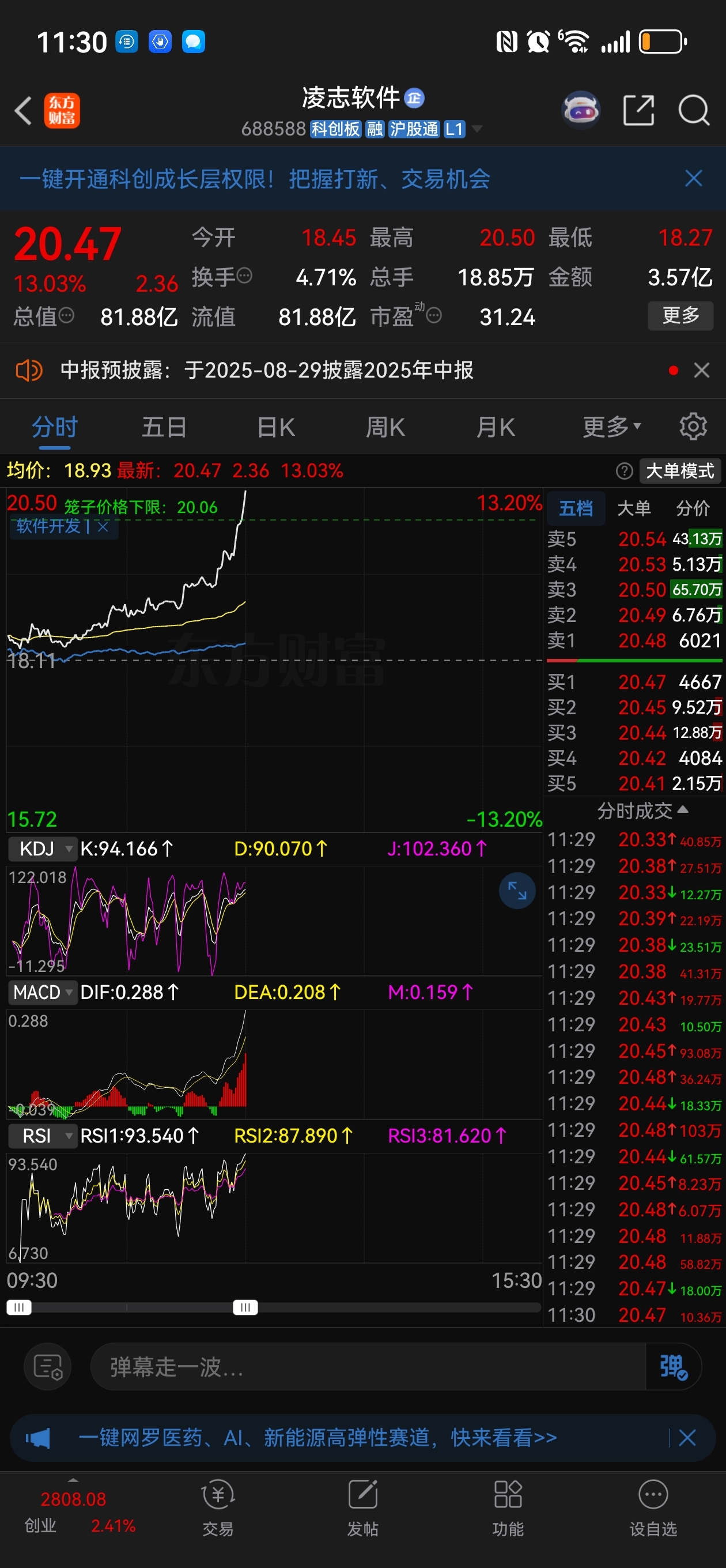Expand chart with fullscreen arrows icon
The height and width of the screenshot is (1568, 726).
(x=517, y=891)
